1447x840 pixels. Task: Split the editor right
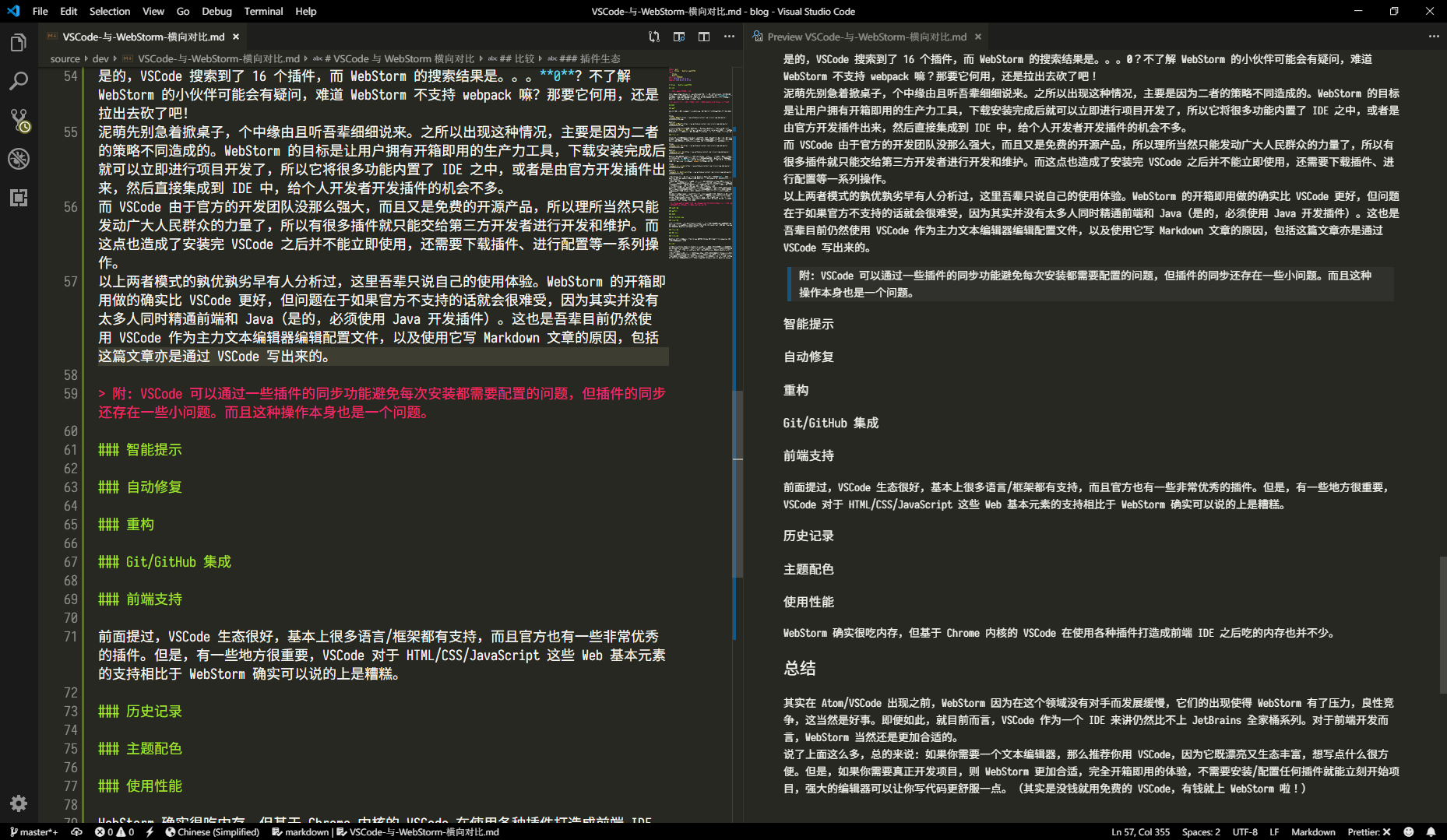point(704,37)
